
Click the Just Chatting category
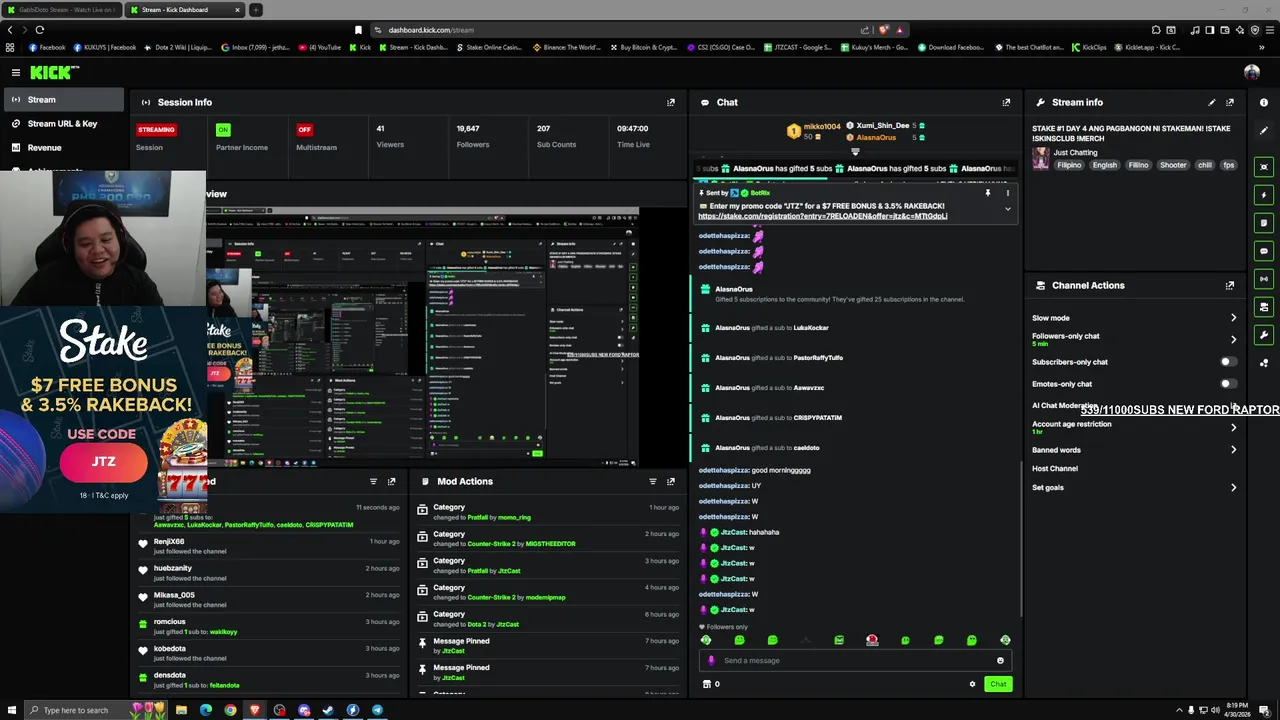coord(1075,153)
